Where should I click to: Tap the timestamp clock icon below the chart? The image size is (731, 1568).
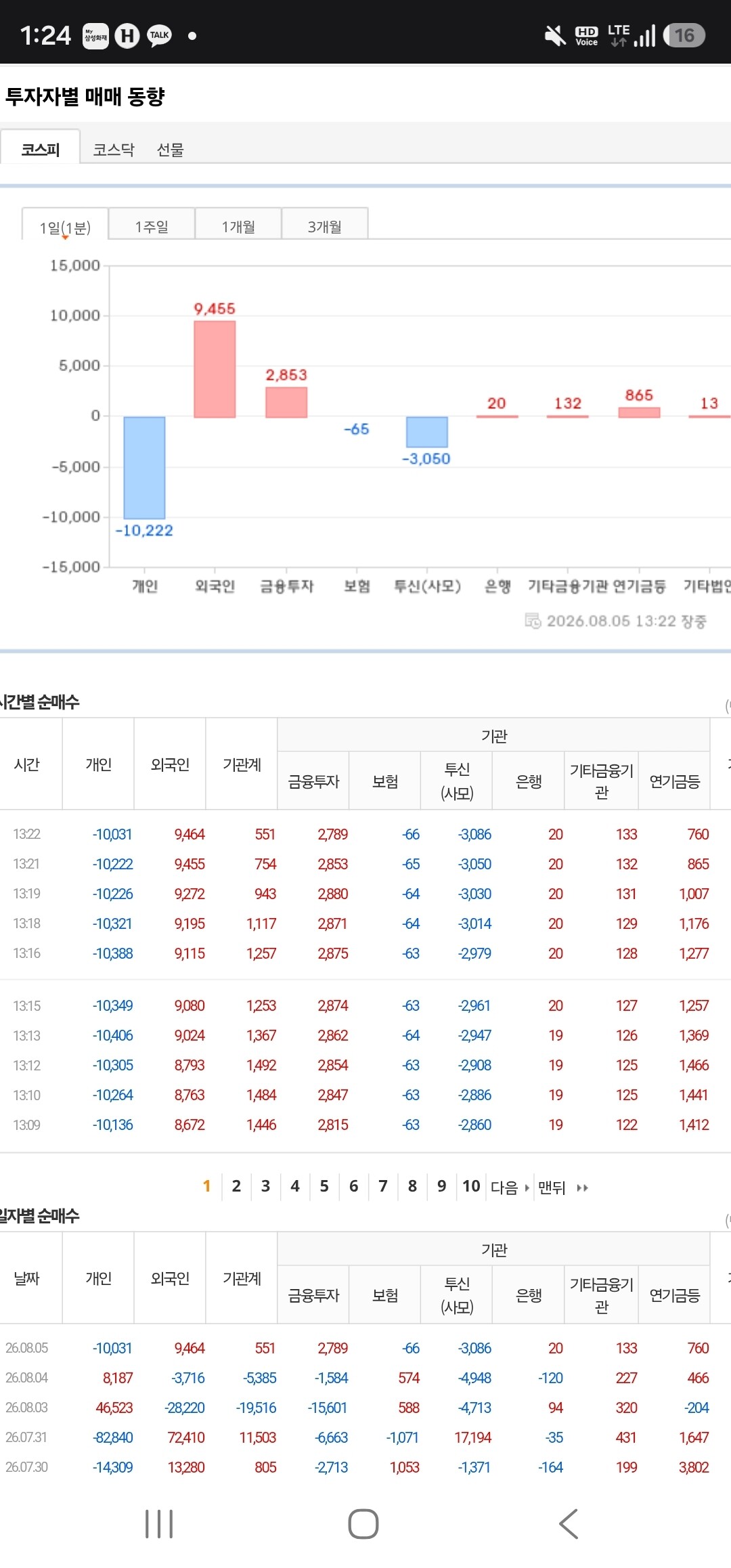[x=533, y=620]
